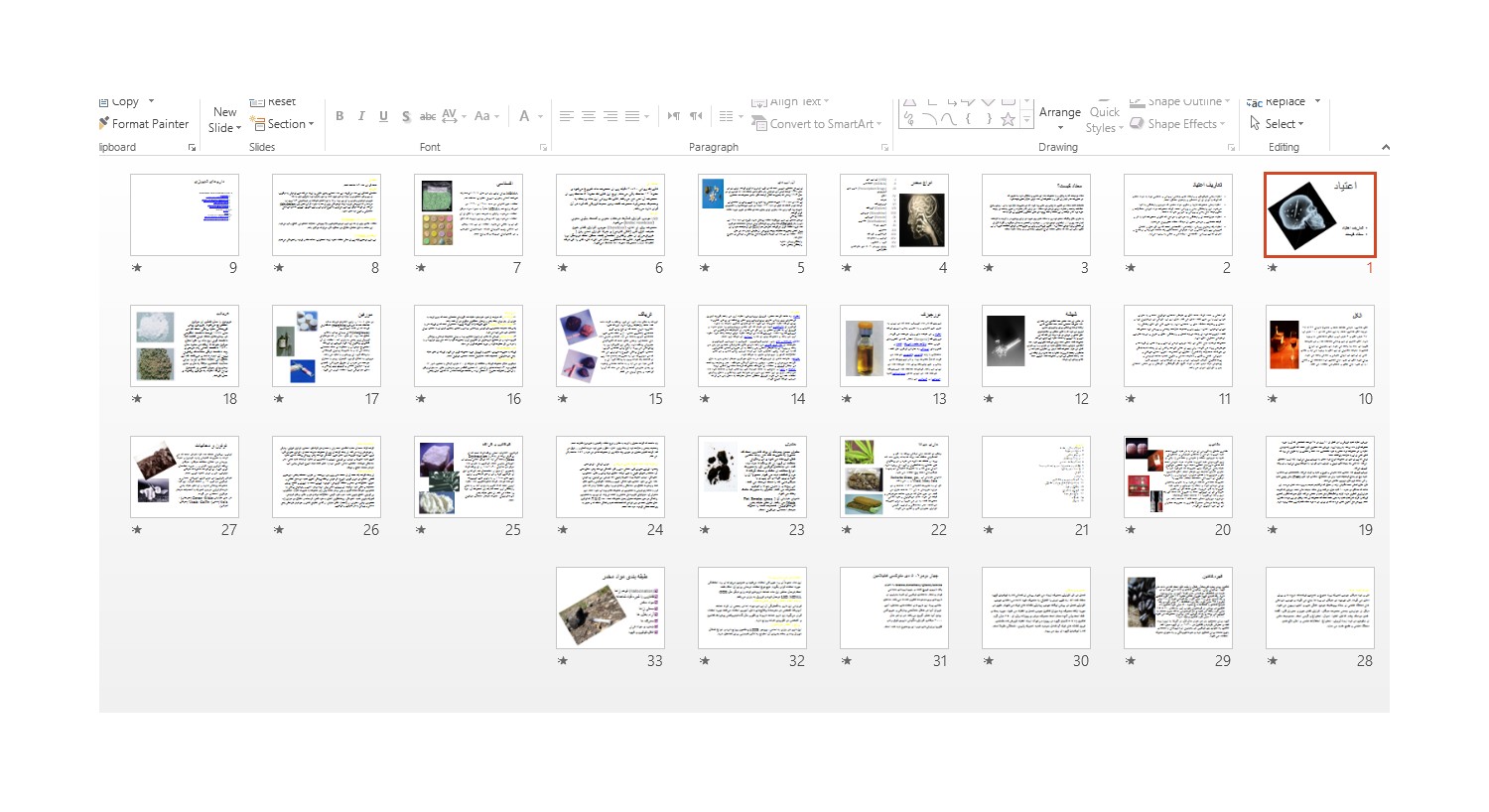Click the Shape Effects button
1489x812 pixels.
coord(1177,124)
